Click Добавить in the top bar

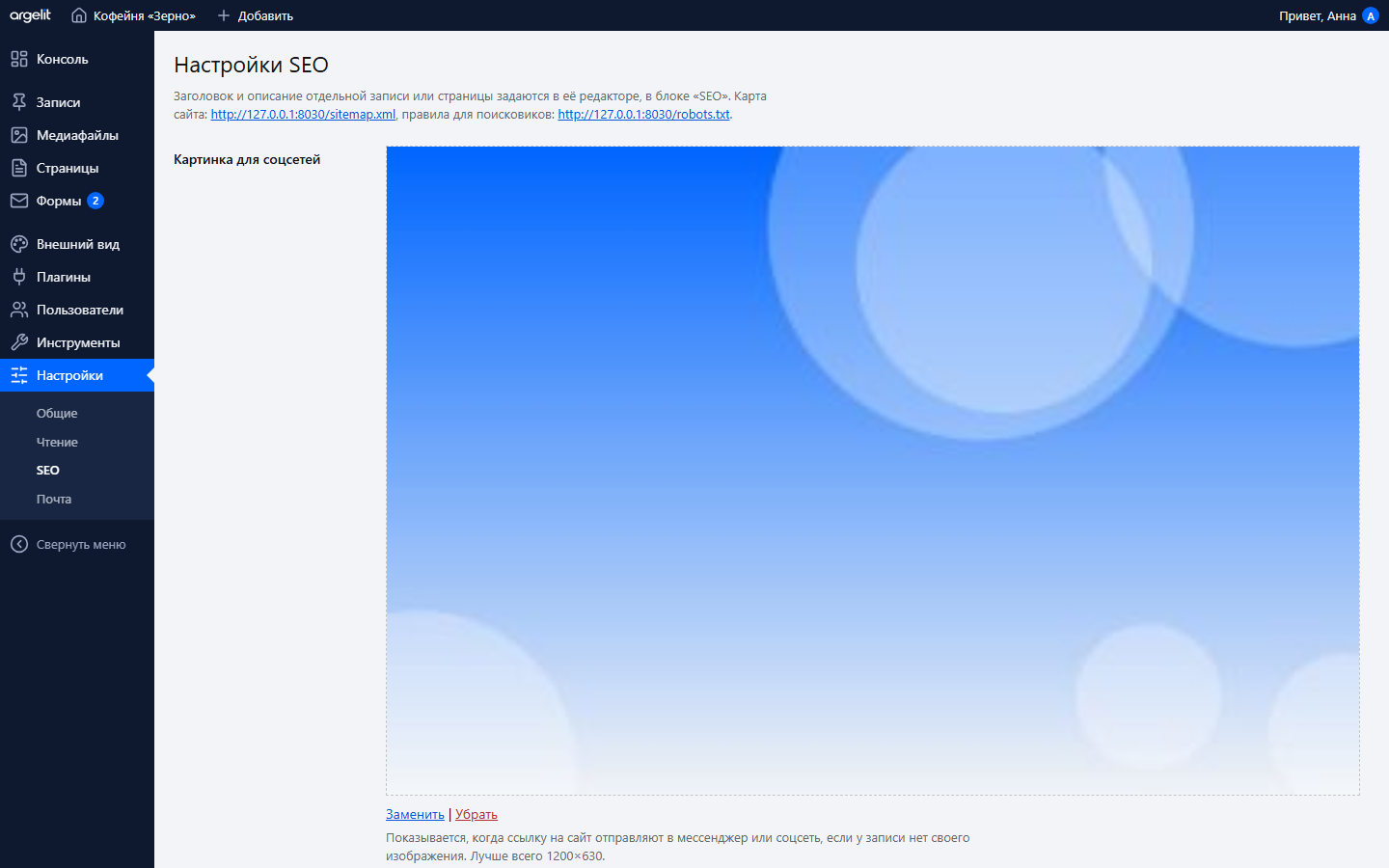(x=255, y=15)
